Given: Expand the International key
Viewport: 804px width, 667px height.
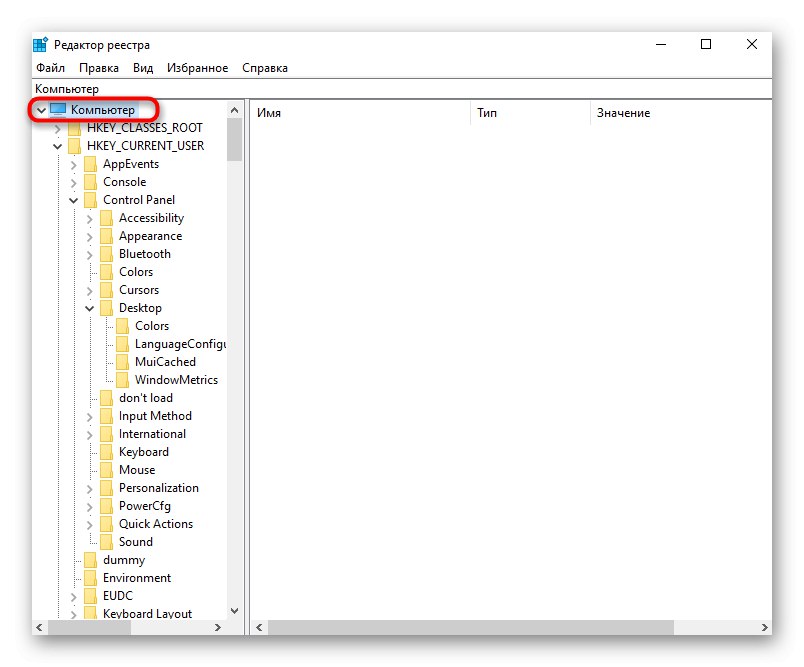Looking at the screenshot, I should pyautogui.click(x=89, y=435).
